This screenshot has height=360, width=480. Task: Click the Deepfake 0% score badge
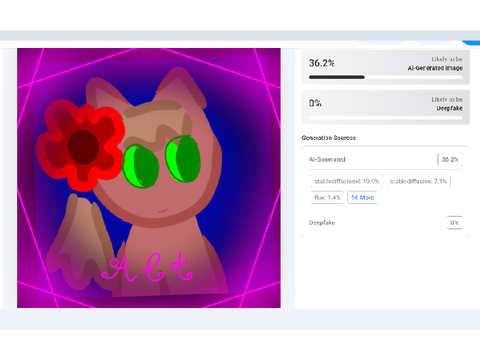click(x=454, y=222)
